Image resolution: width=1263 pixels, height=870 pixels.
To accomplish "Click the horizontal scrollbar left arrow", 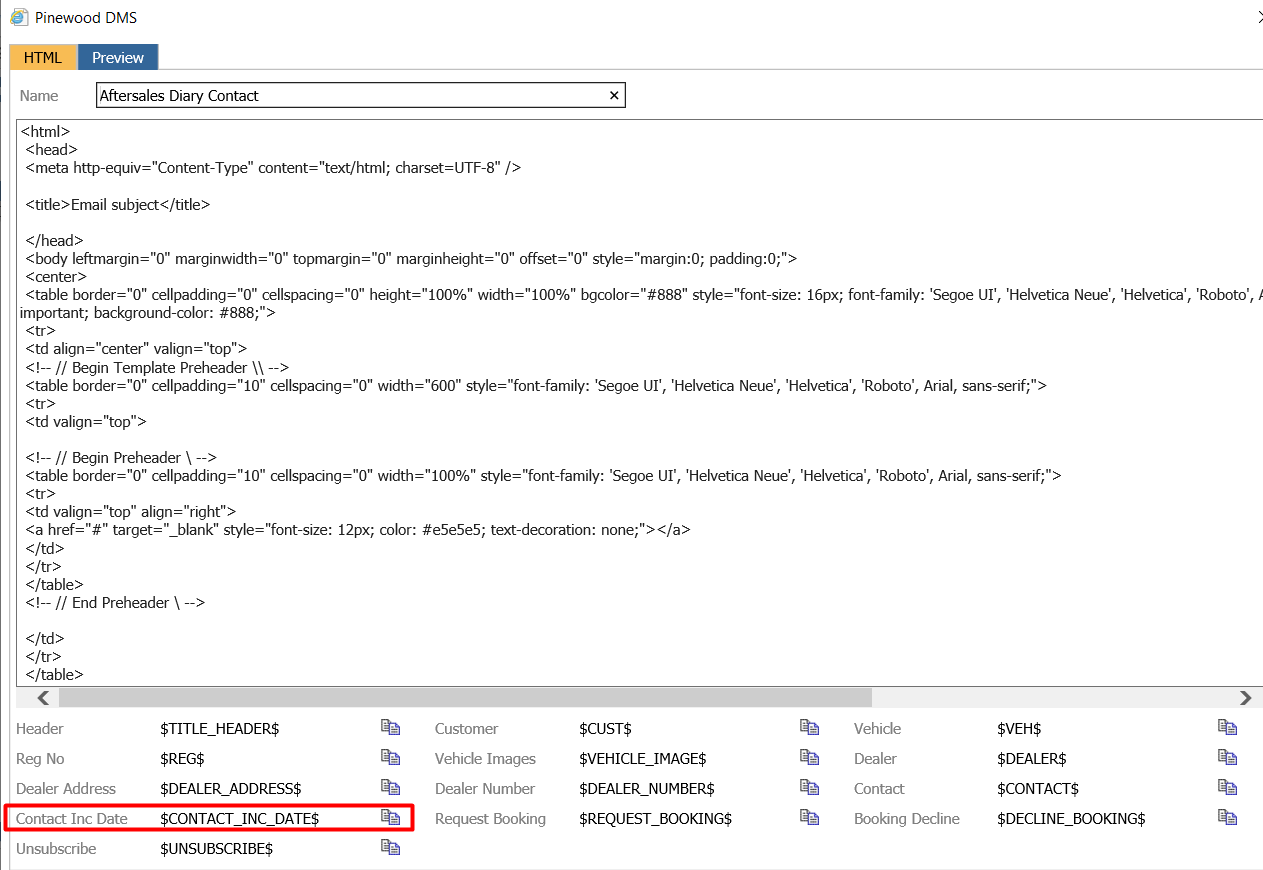I will coord(43,697).
